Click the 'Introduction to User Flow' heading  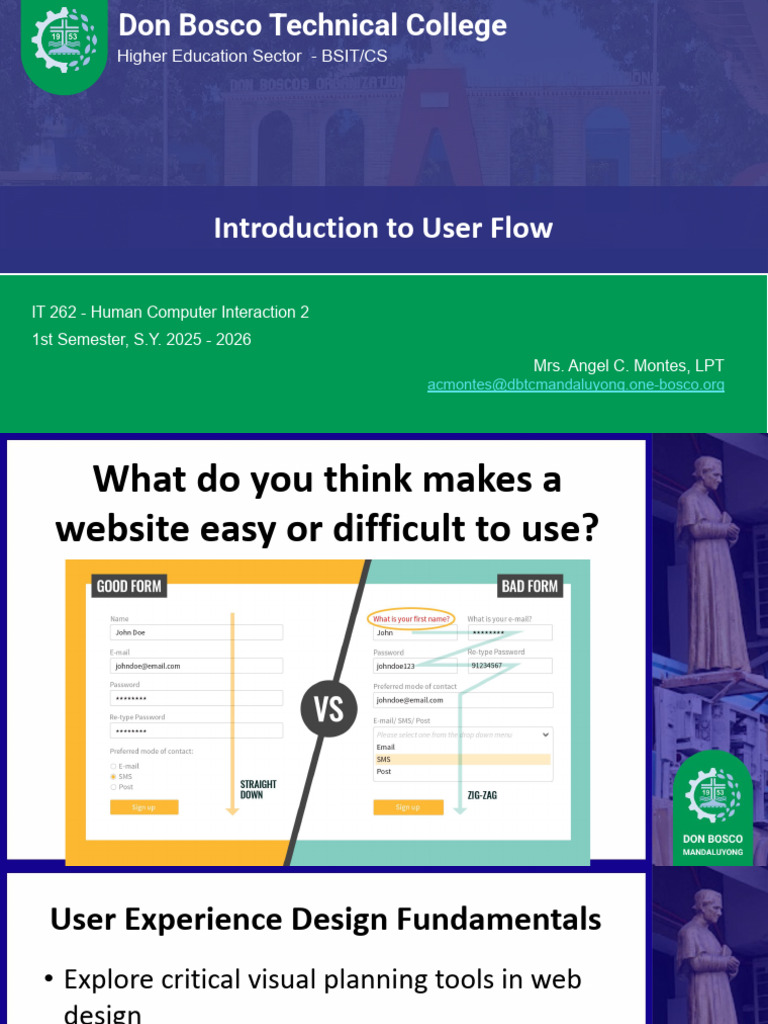383,228
